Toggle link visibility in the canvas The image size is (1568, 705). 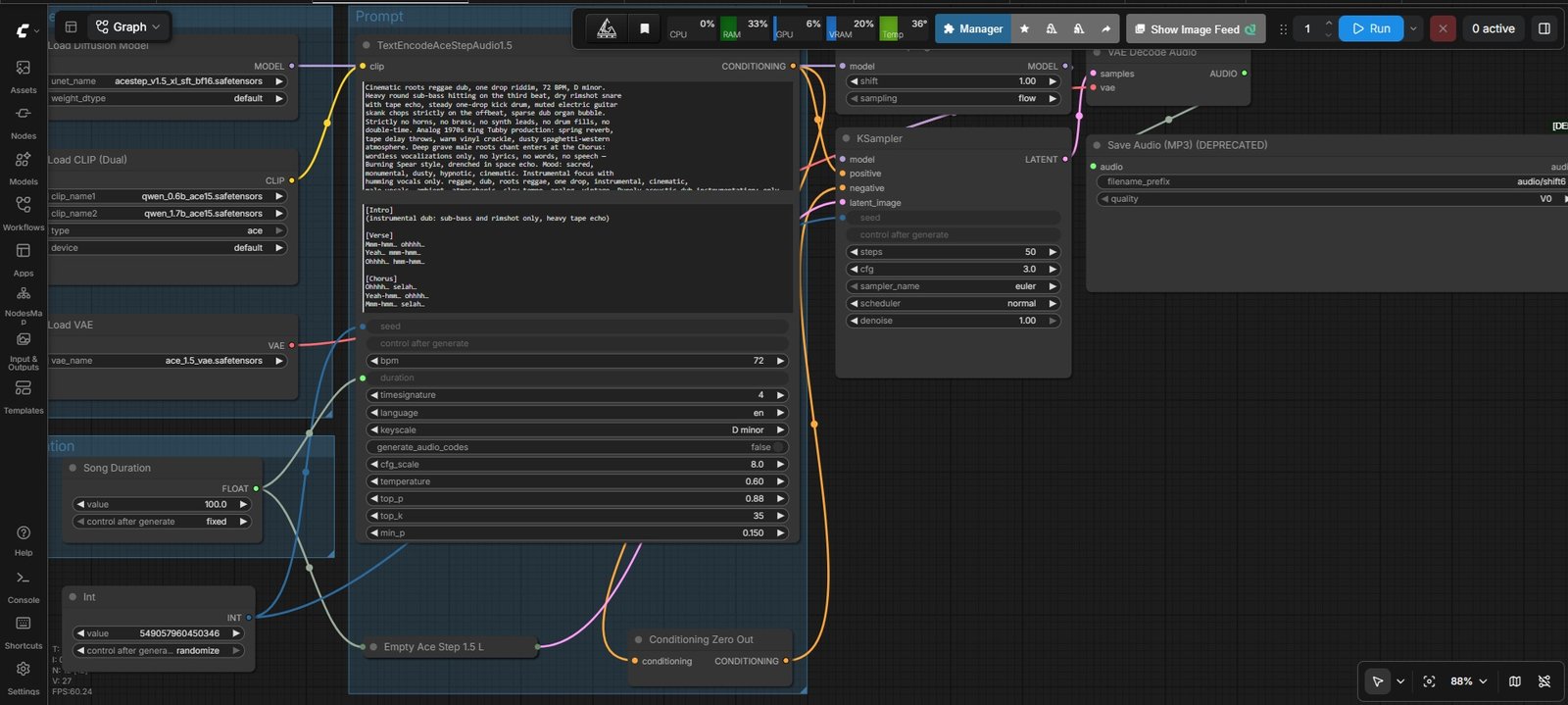pos(1544,681)
